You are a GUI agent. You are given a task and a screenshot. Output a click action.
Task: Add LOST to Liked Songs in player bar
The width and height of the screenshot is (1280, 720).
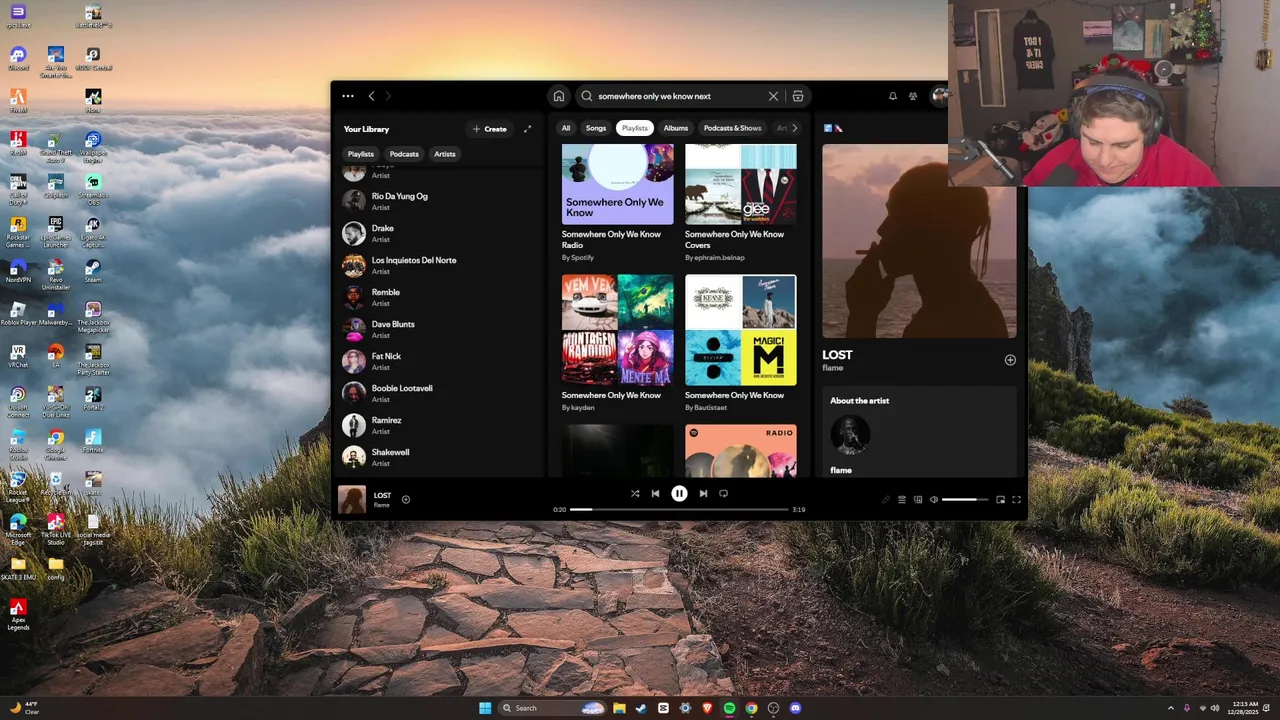[406, 499]
